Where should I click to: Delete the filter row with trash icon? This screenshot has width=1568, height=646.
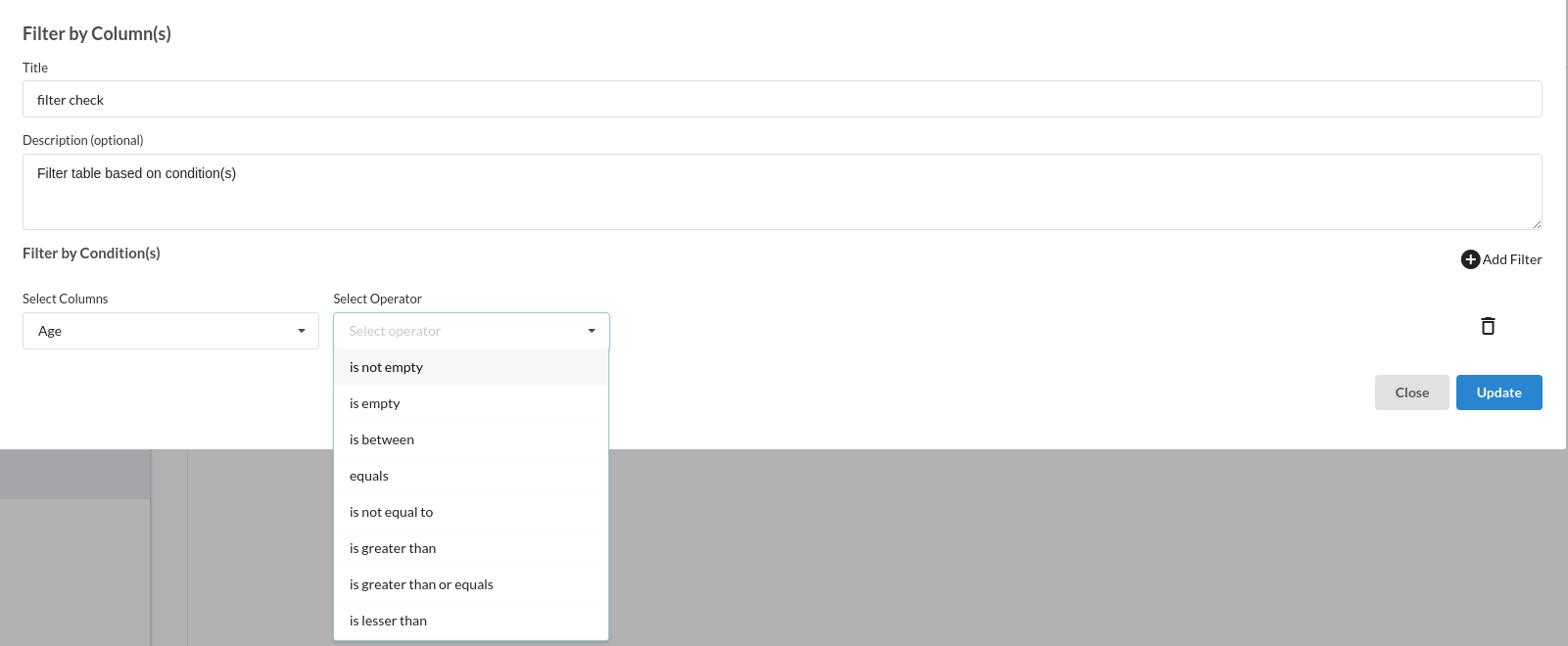coord(1488,326)
